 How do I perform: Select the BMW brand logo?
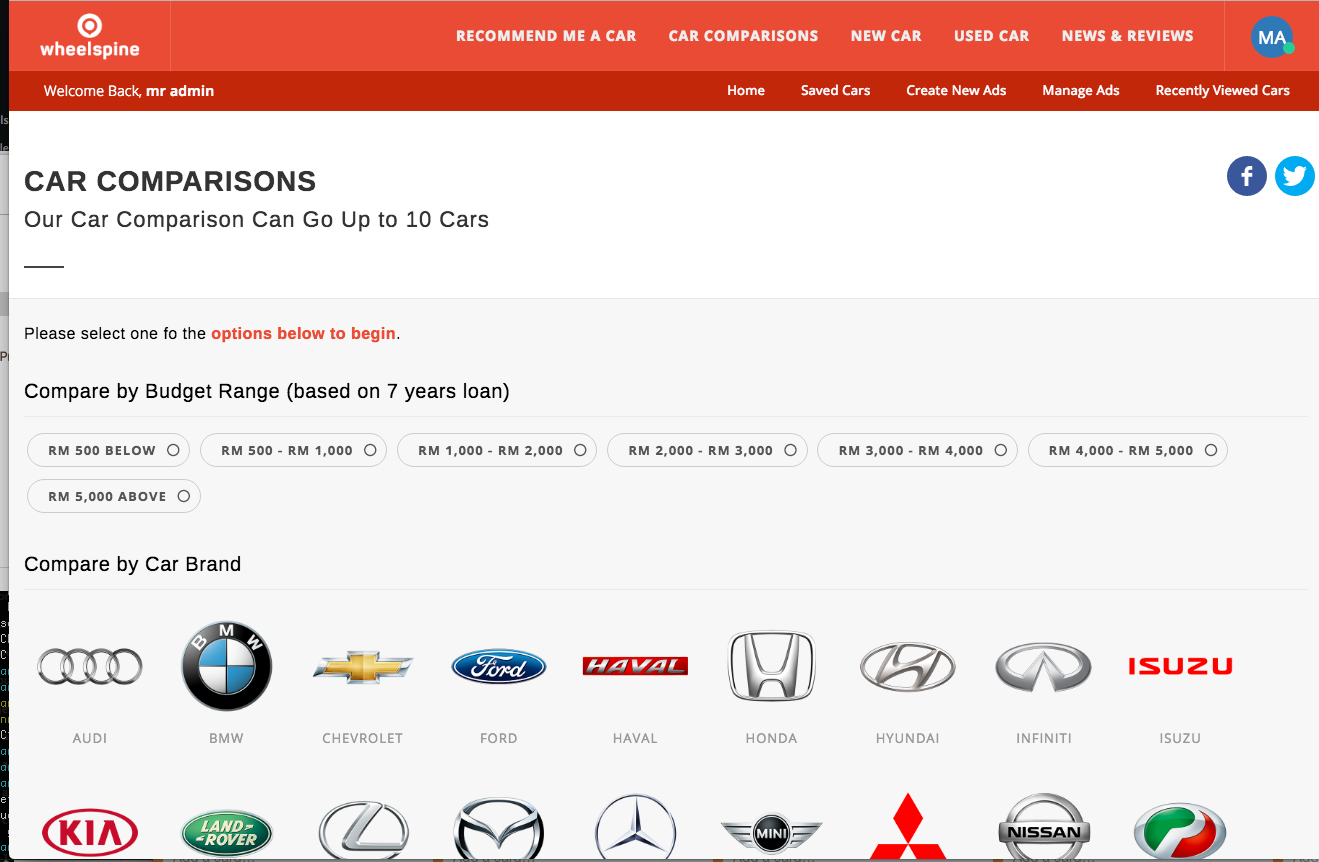(x=226, y=665)
